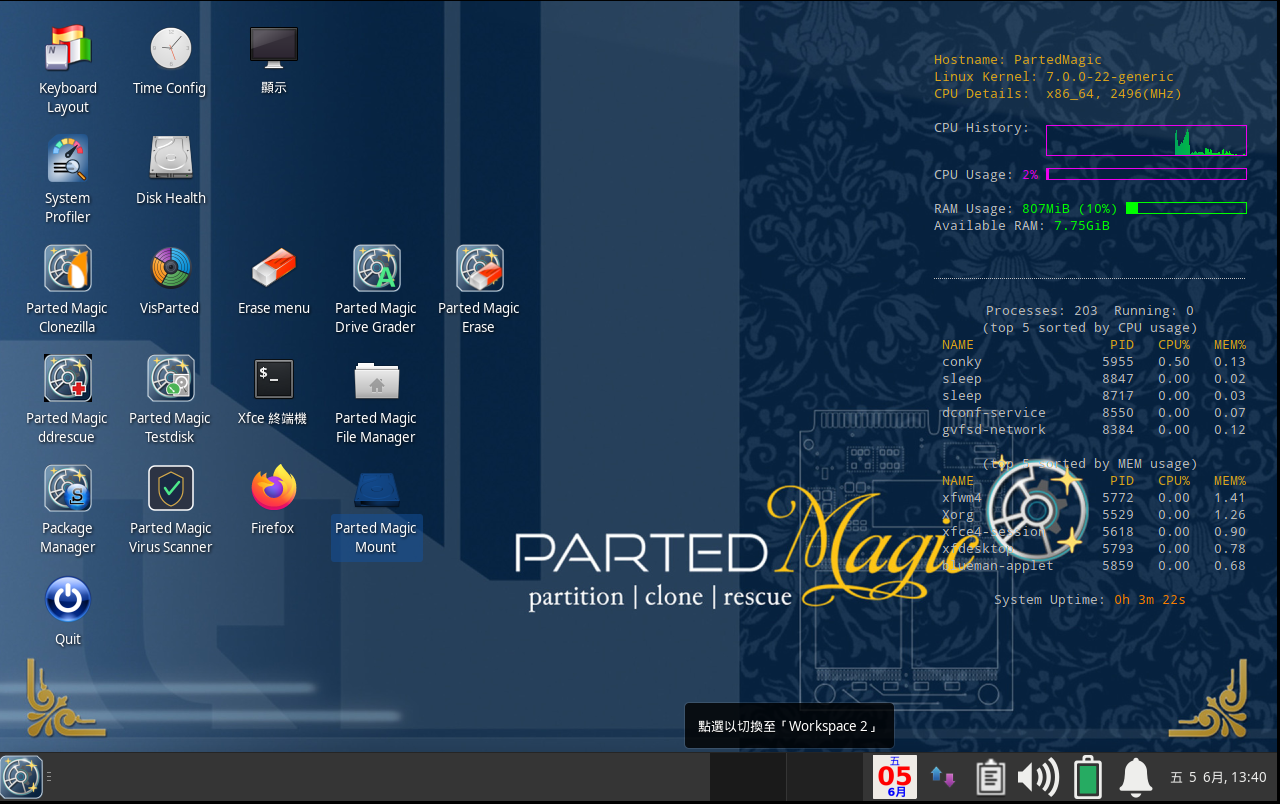1280x804 pixels.
Task: Switch to Workspace 2 in the pager
Action: (x=824, y=777)
